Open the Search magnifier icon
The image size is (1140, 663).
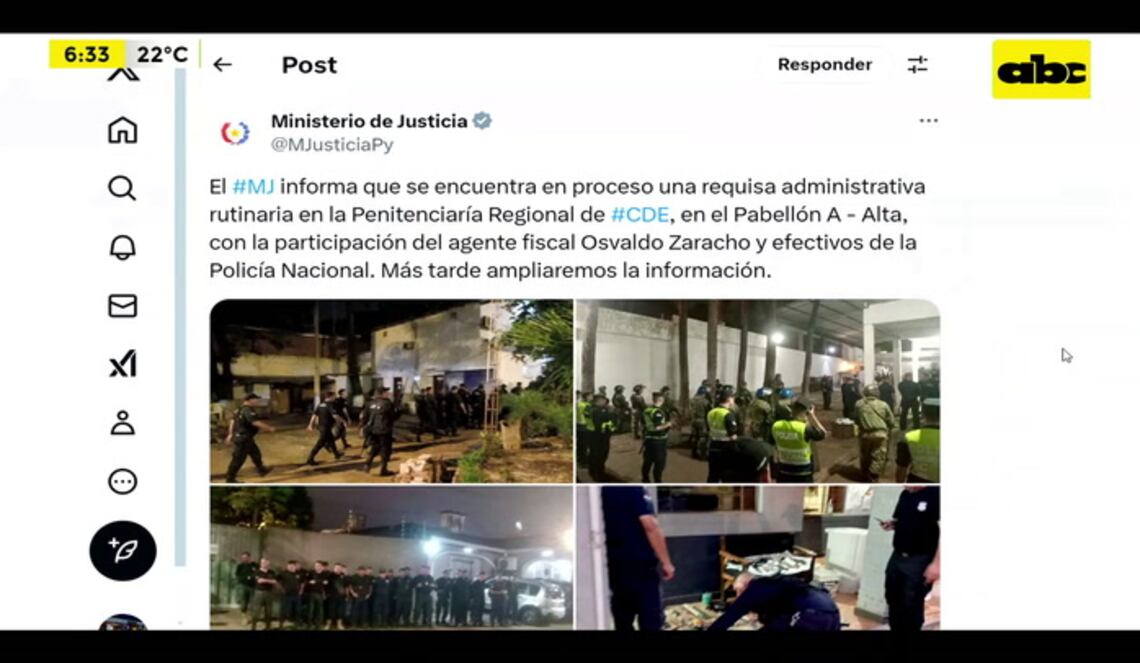click(122, 188)
